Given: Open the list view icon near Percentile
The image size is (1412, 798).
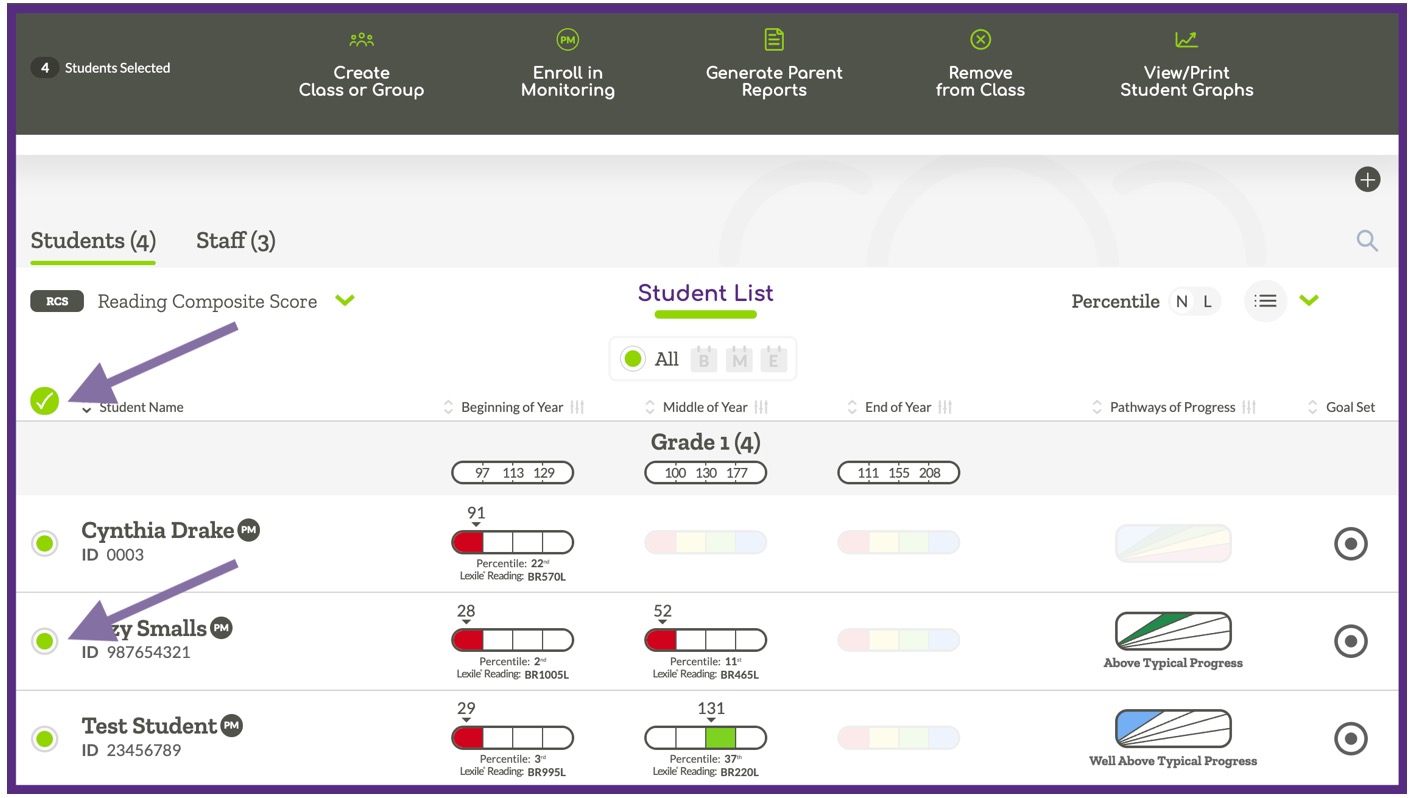Looking at the screenshot, I should coord(1265,300).
